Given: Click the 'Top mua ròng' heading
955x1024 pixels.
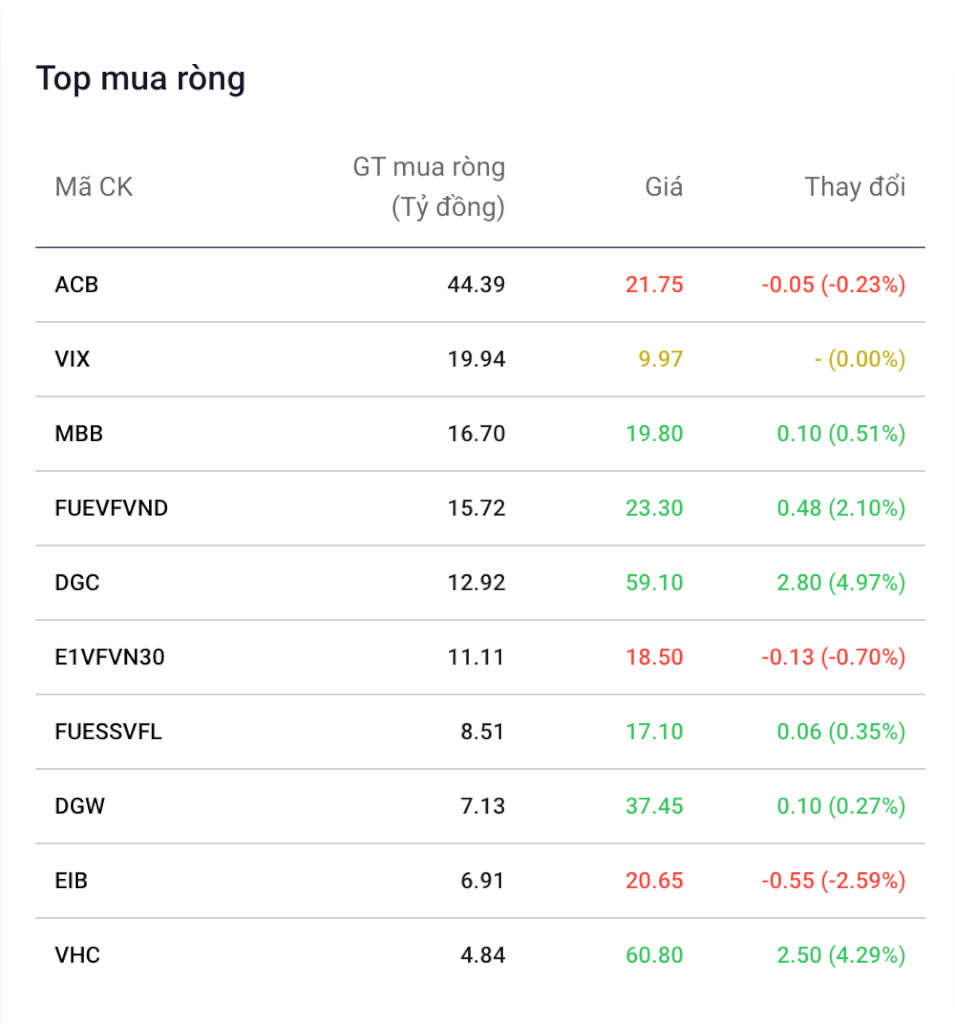Looking at the screenshot, I should pos(141,78).
